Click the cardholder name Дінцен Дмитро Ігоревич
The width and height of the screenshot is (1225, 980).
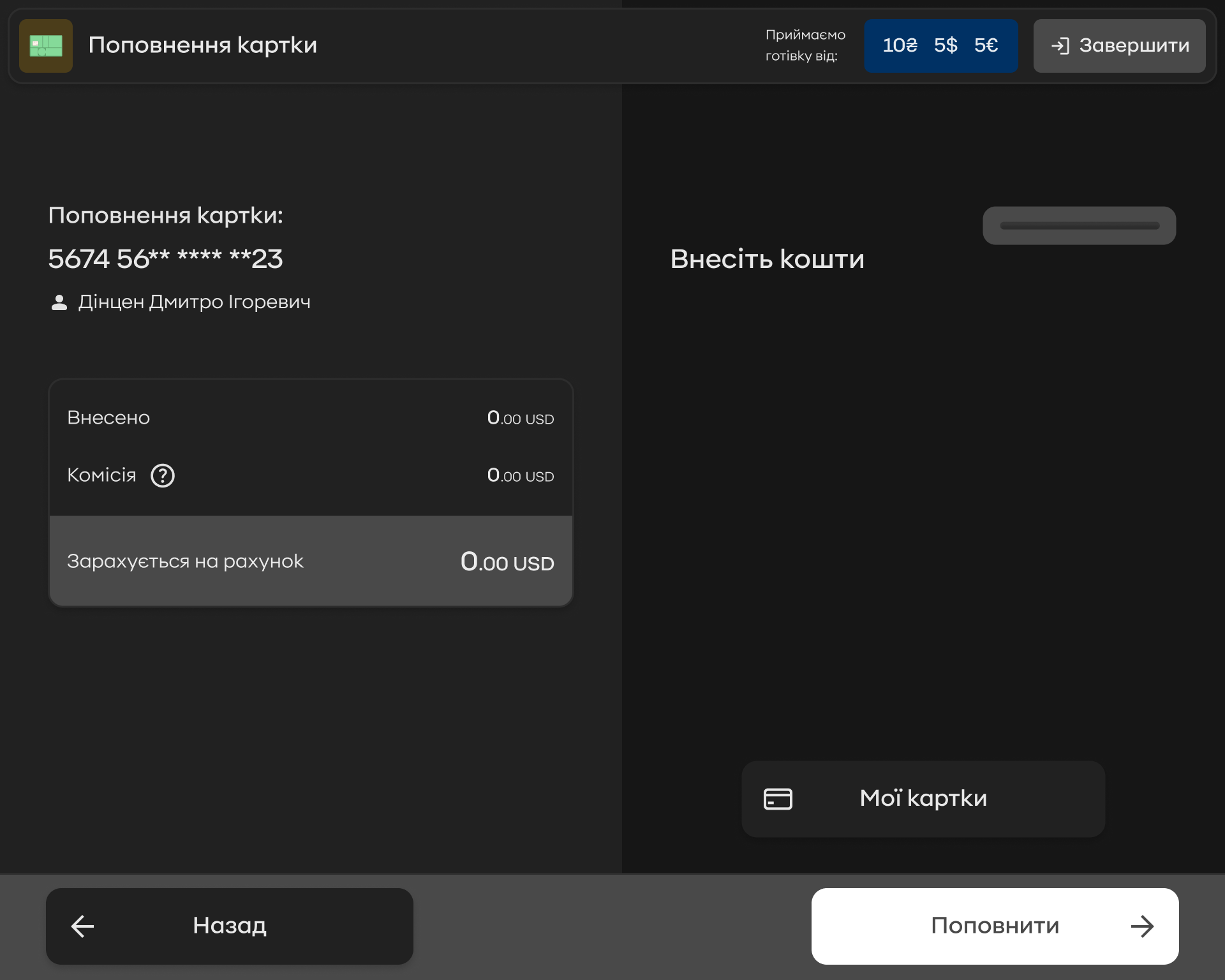194,302
